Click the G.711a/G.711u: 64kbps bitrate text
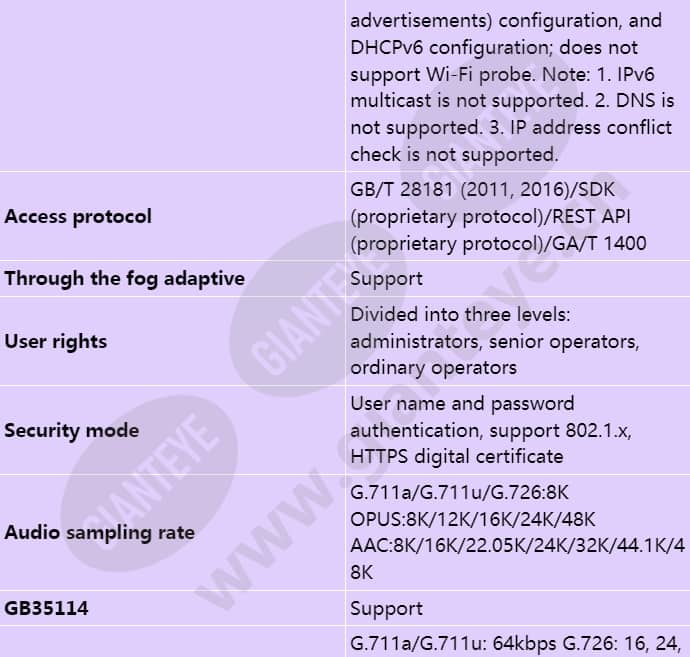 click(453, 643)
